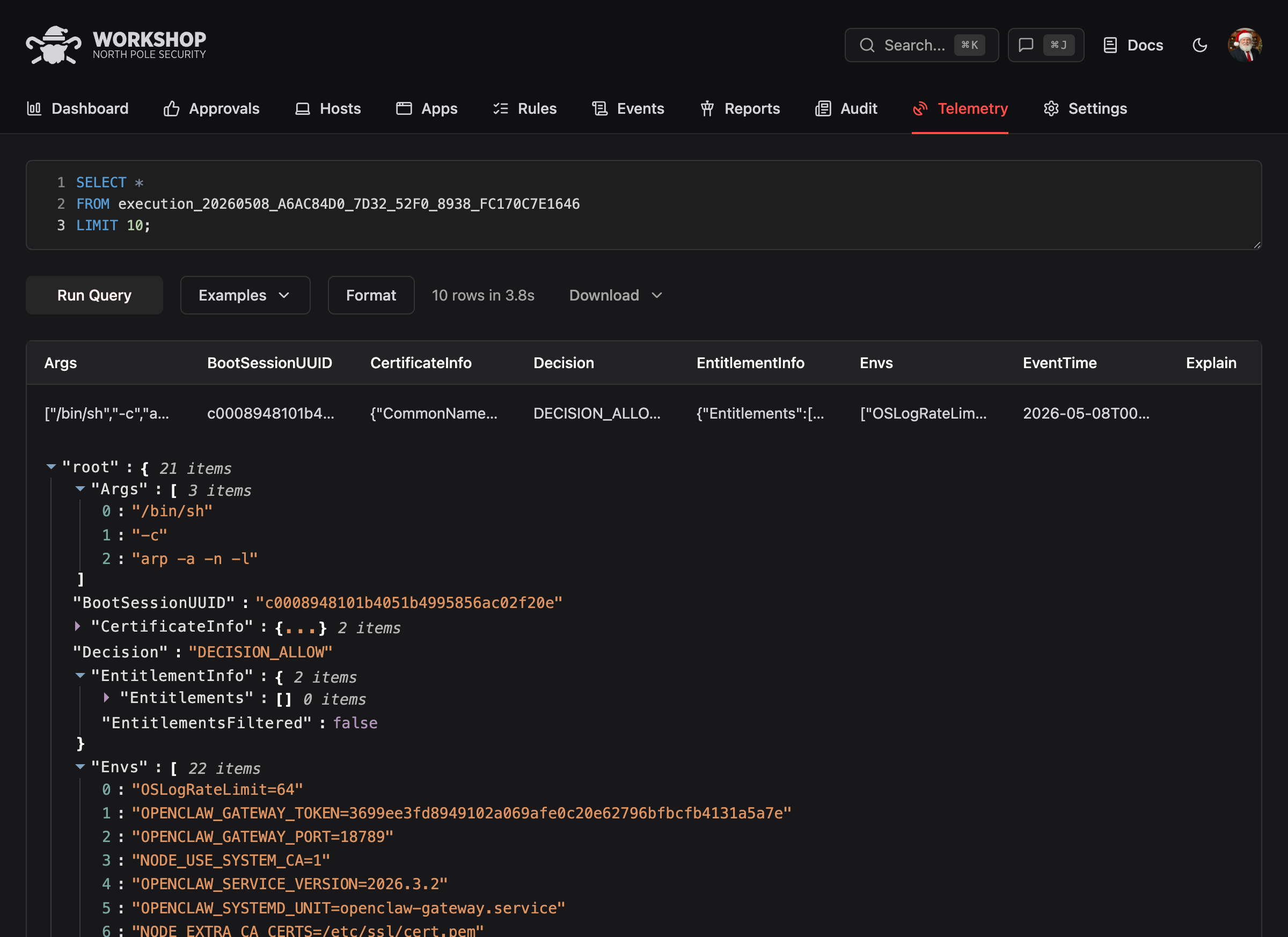1288x937 pixels.
Task: Expand the "CertificateInfo" node
Action: point(78,626)
